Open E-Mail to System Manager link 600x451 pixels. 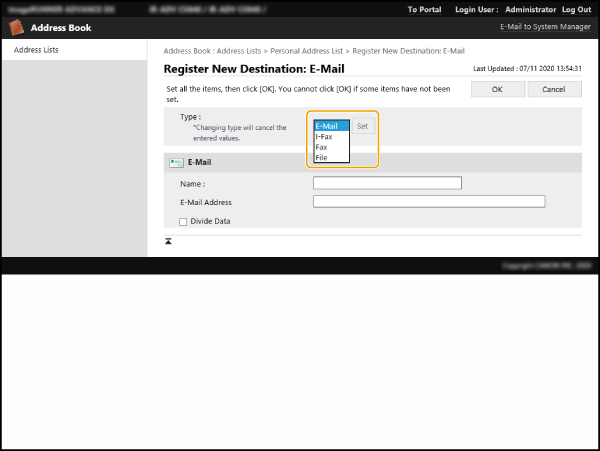(x=542, y=28)
